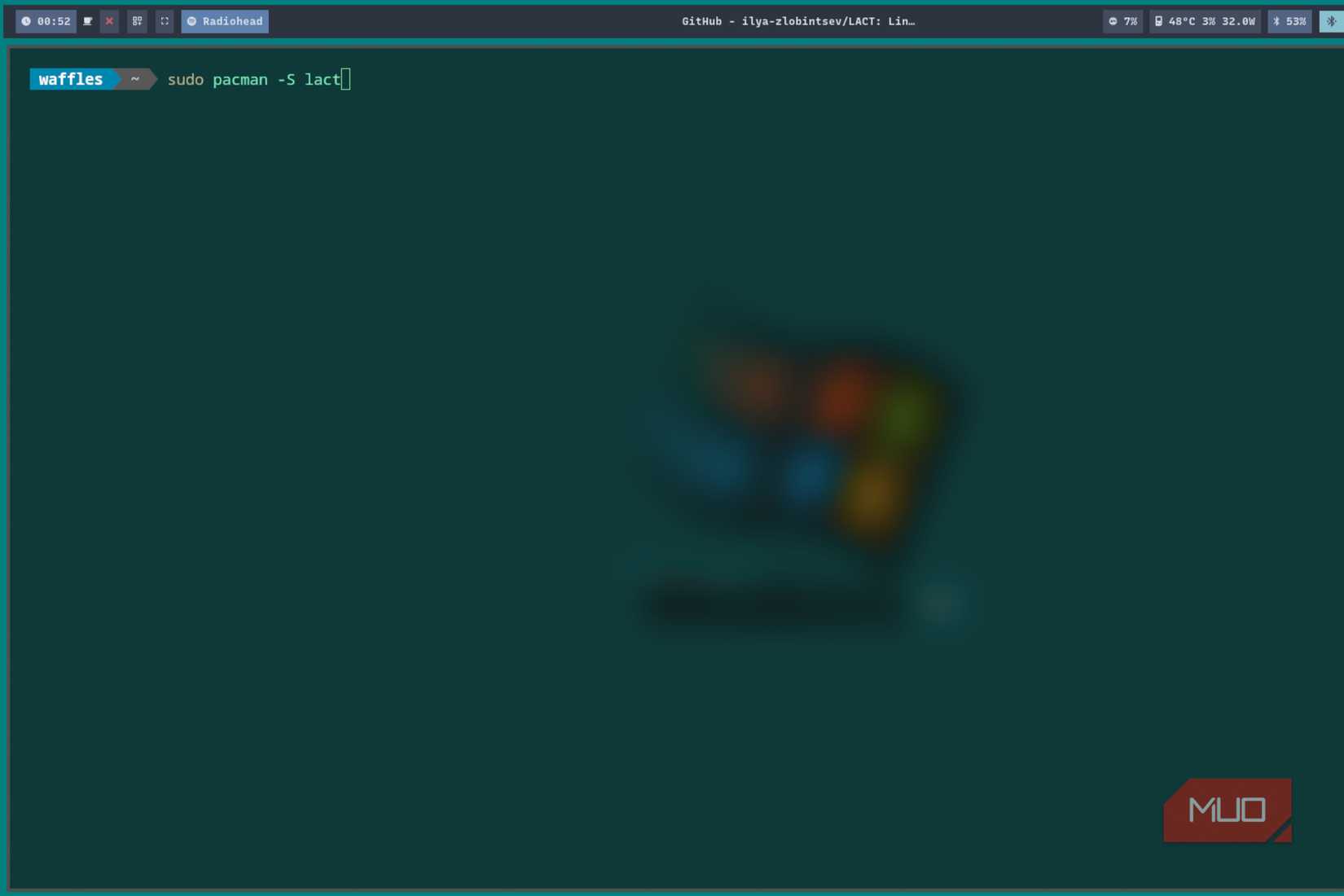This screenshot has width=1344, height=896.
Task: Click the terminal cursor after lact
Action: click(x=346, y=79)
